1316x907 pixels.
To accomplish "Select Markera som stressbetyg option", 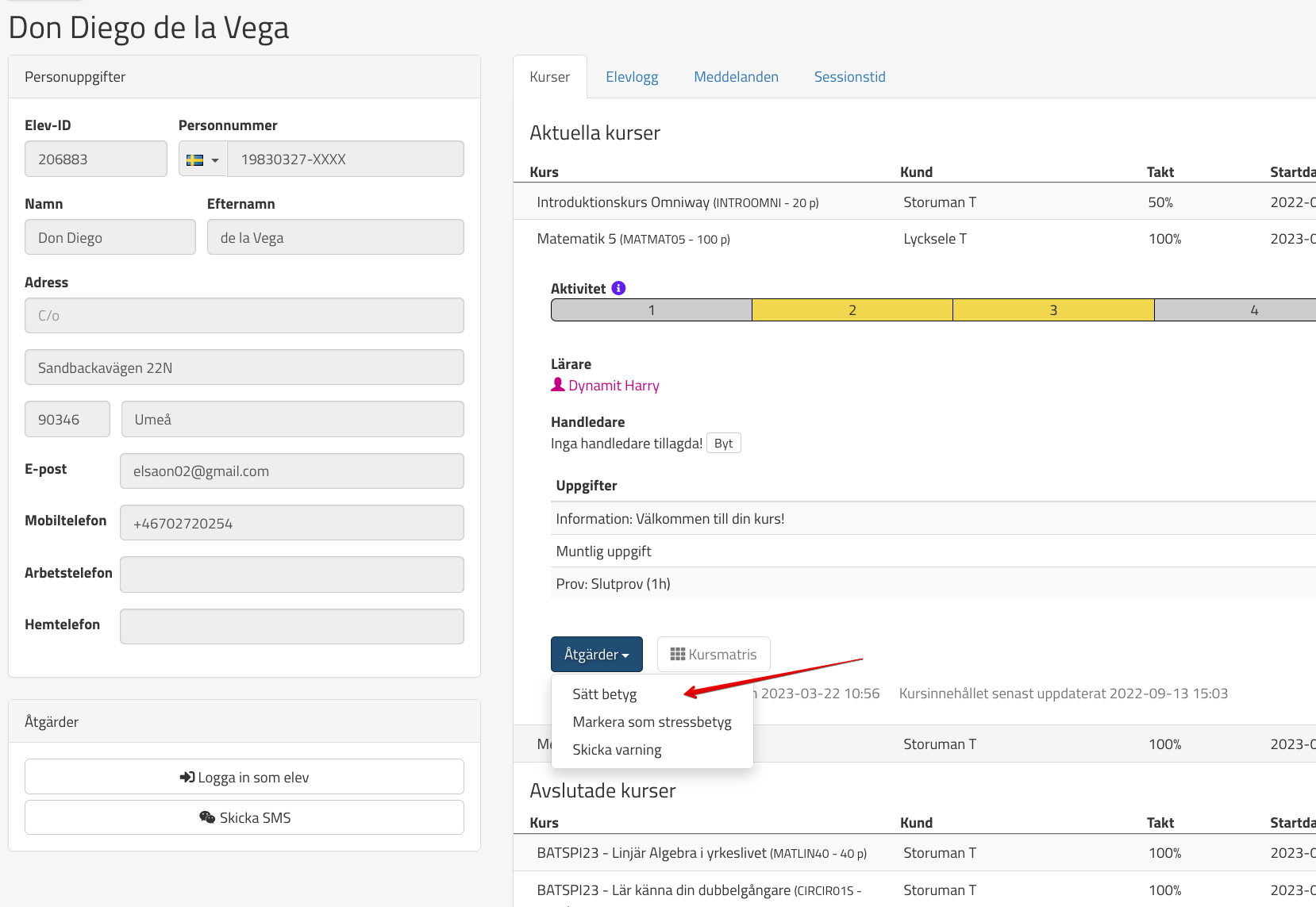I will [x=652, y=722].
